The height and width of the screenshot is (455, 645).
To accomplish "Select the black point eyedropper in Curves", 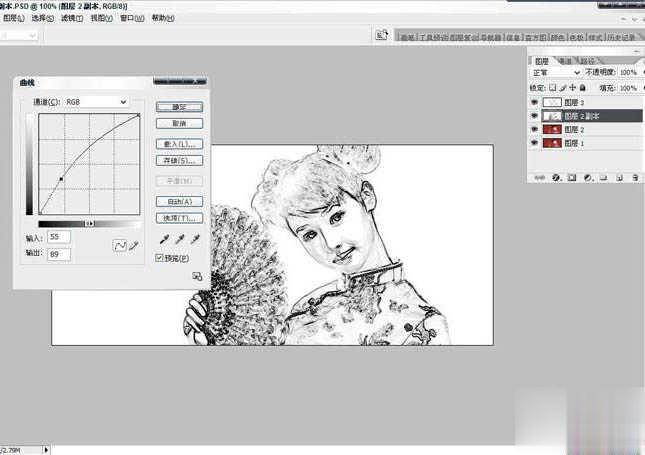I will 163,241.
